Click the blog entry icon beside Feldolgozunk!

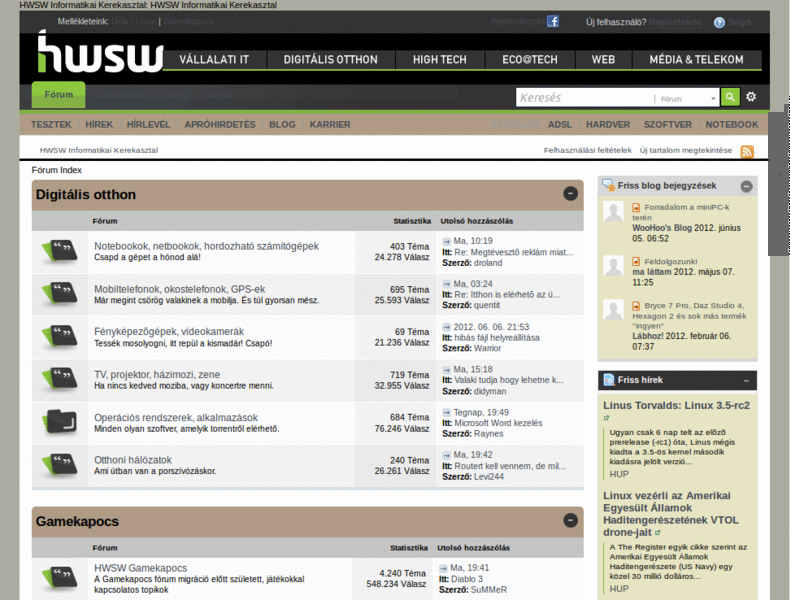636,261
